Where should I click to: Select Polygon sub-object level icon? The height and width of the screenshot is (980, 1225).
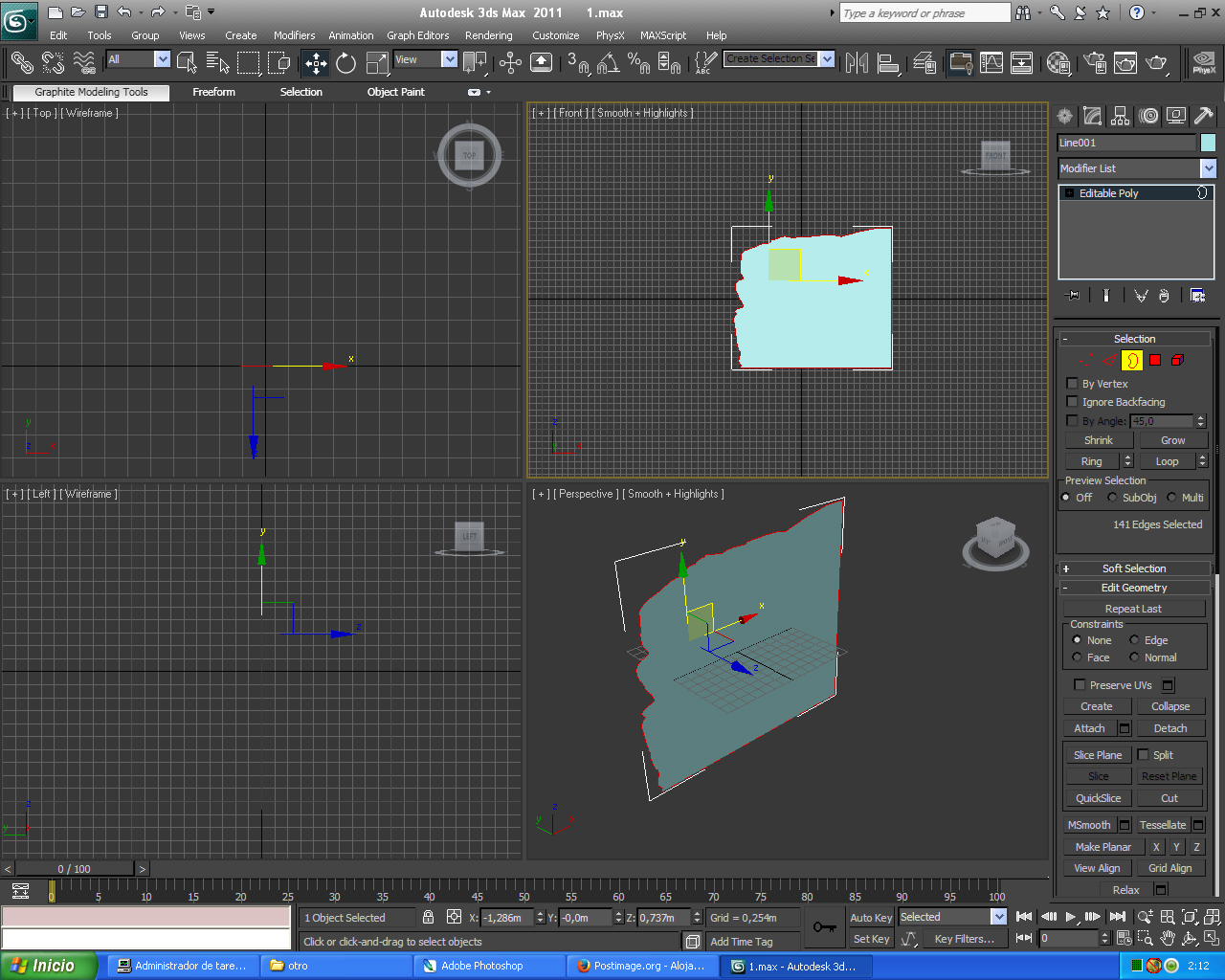point(1155,361)
